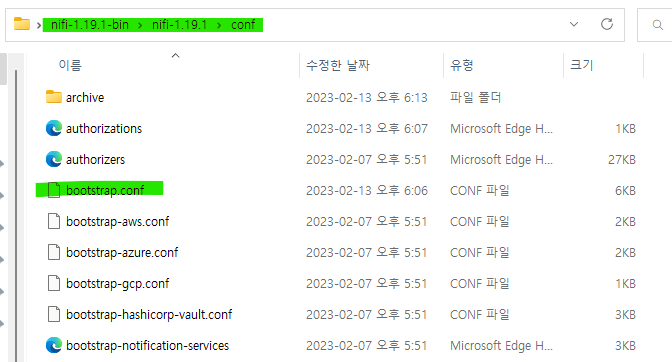This screenshot has height=362, width=672.
Task: Click CONF 파일 type of bootstrap-gcp.conf
Action: click(x=480, y=284)
